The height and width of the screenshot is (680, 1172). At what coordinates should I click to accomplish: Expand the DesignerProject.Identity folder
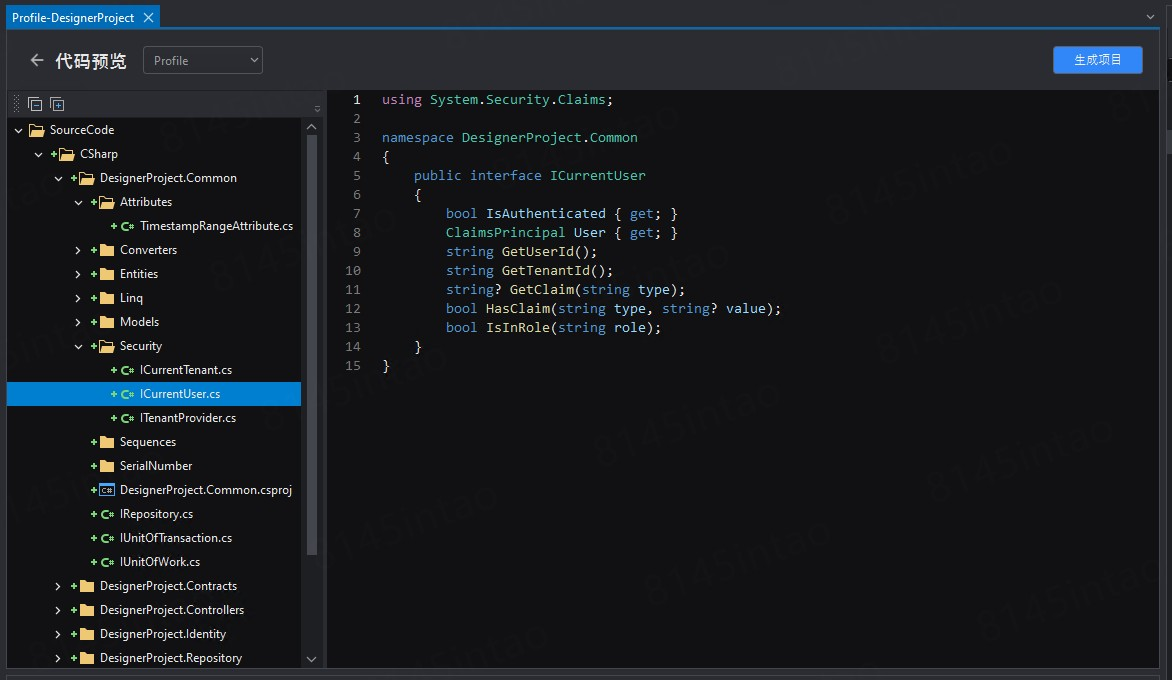58,634
